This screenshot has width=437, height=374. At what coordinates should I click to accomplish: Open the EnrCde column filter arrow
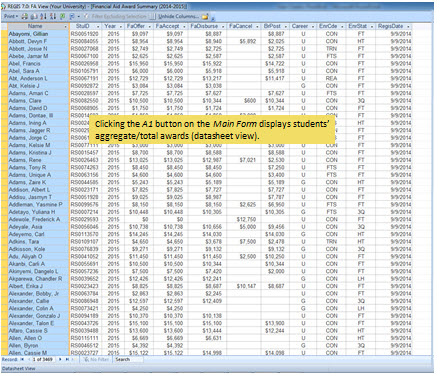click(342, 26)
